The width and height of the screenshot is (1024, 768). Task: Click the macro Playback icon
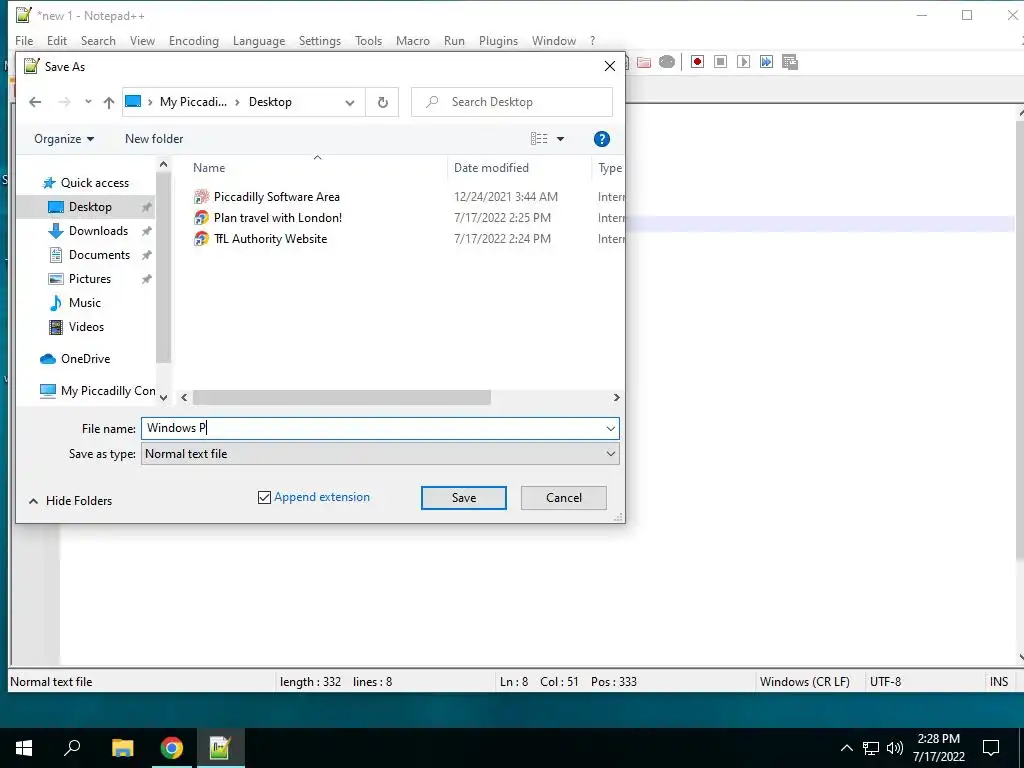pos(743,62)
